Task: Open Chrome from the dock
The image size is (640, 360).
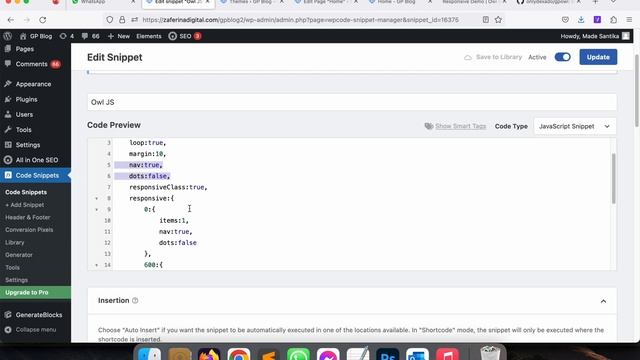Action: click(239, 353)
